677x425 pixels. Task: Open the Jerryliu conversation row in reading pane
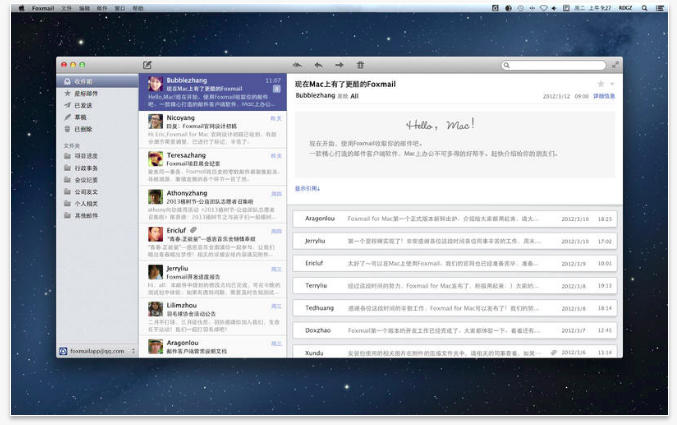(455, 241)
